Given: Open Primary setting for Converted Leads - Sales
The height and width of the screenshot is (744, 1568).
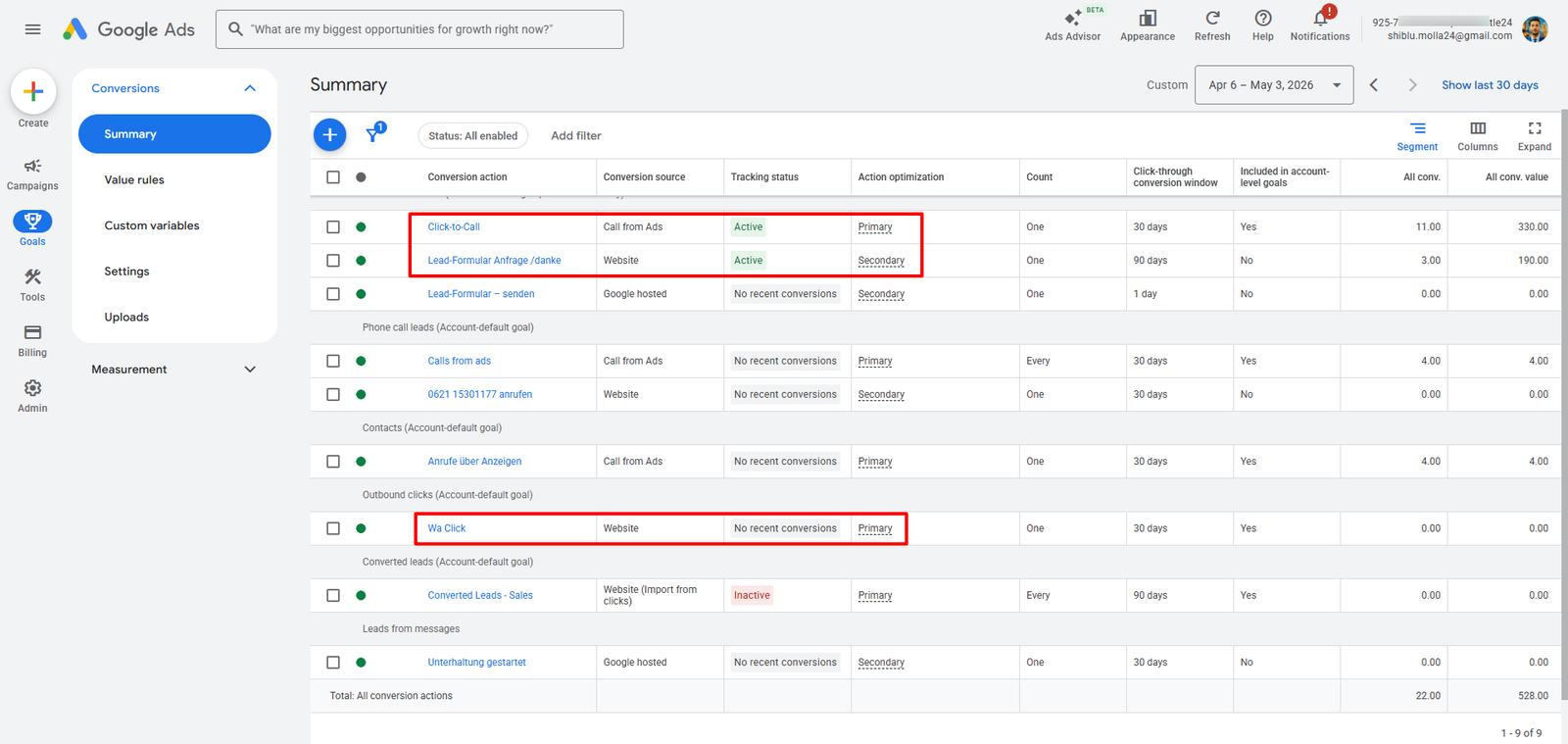Looking at the screenshot, I should pyautogui.click(x=875, y=595).
